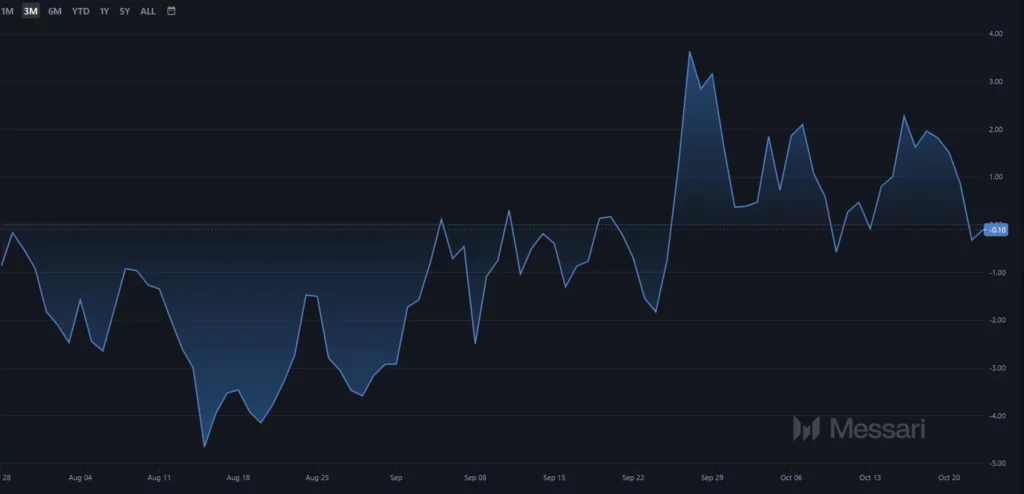Show ALL historical data range
Viewport: 1024px width, 494px height.
(x=148, y=11)
